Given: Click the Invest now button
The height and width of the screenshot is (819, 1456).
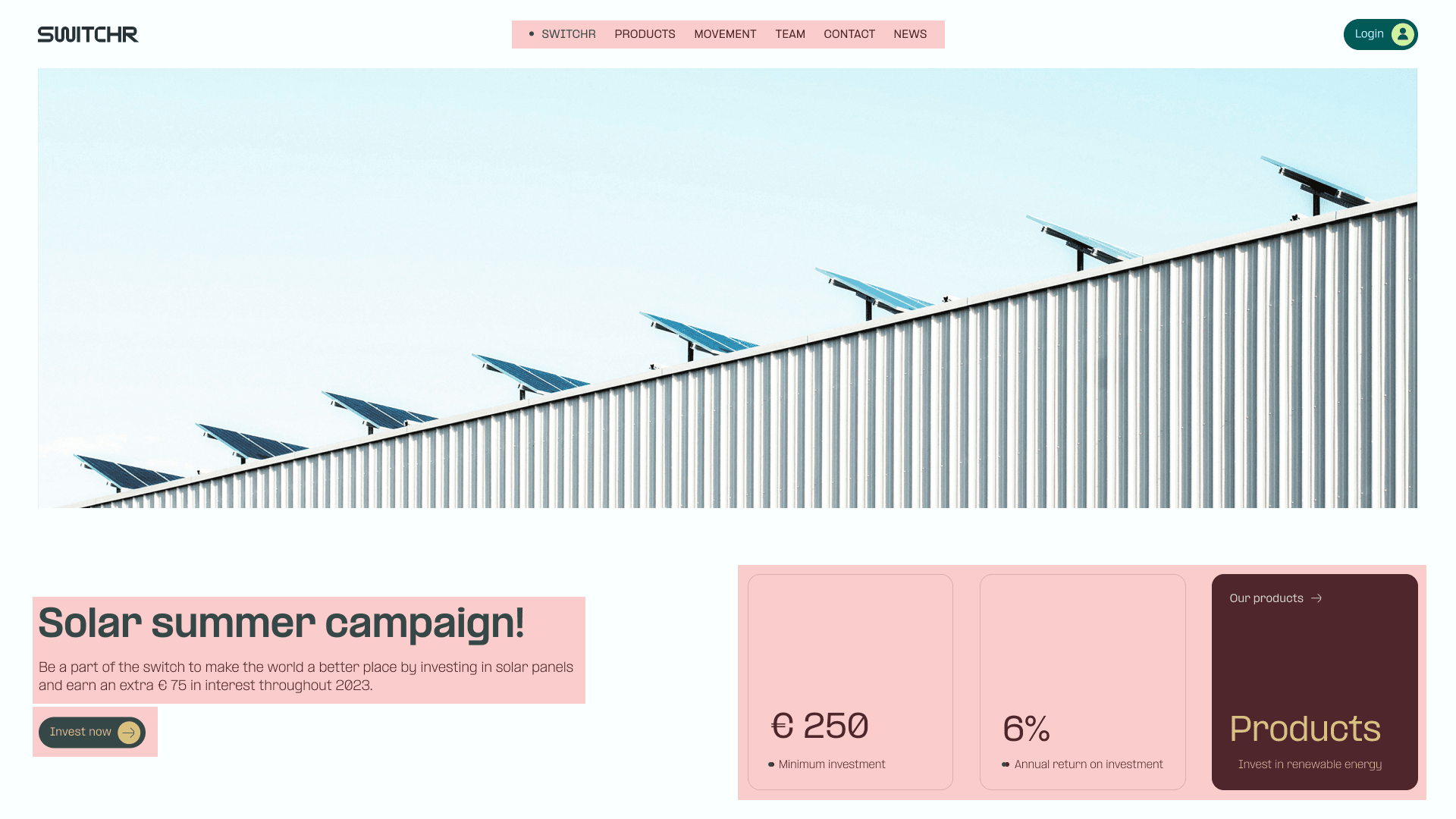Looking at the screenshot, I should (x=92, y=733).
